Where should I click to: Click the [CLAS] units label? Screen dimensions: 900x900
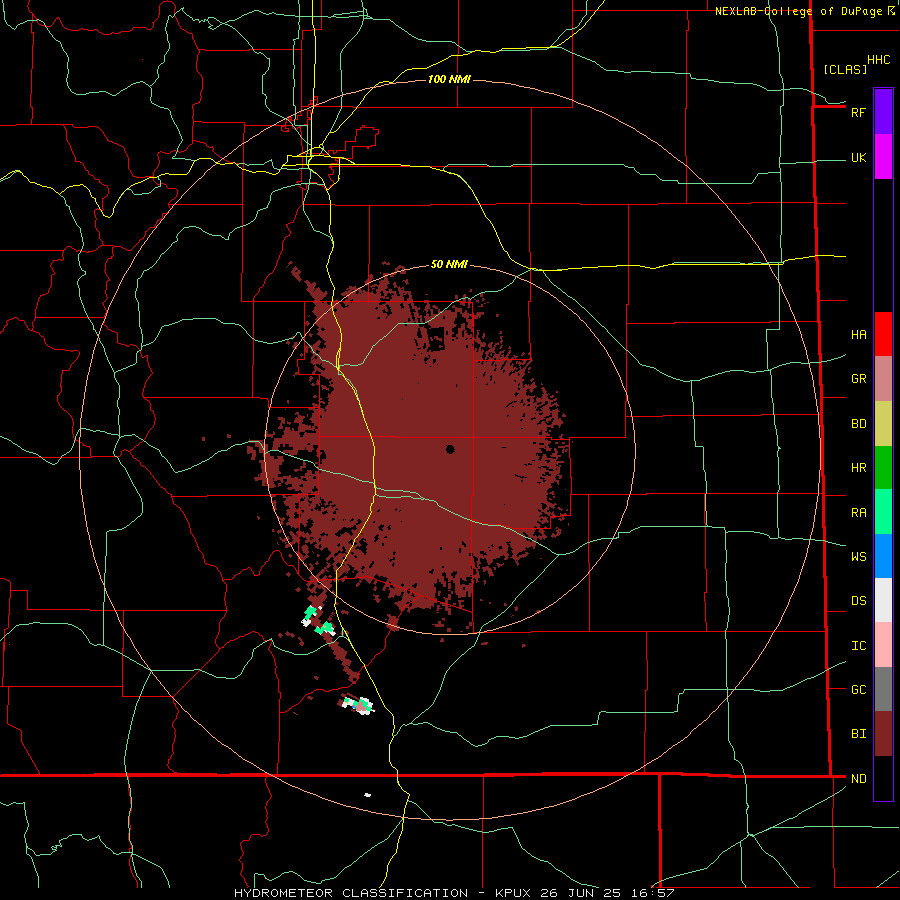pos(845,69)
